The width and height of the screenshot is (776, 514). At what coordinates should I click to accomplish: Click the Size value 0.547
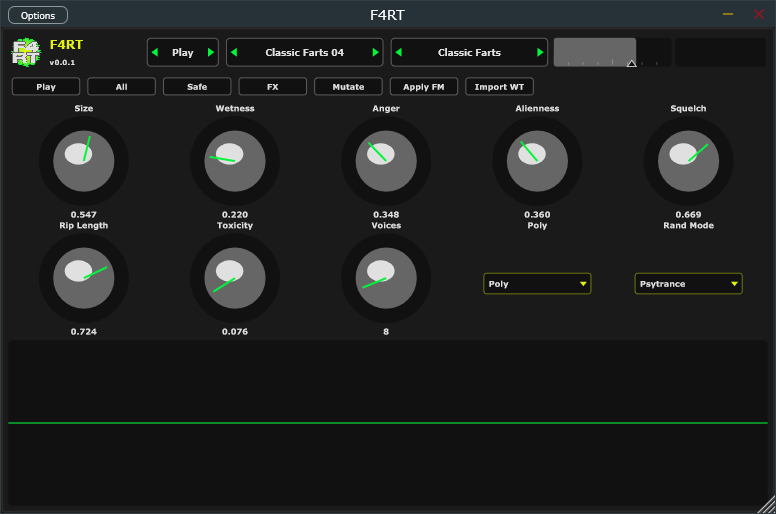[84, 215]
